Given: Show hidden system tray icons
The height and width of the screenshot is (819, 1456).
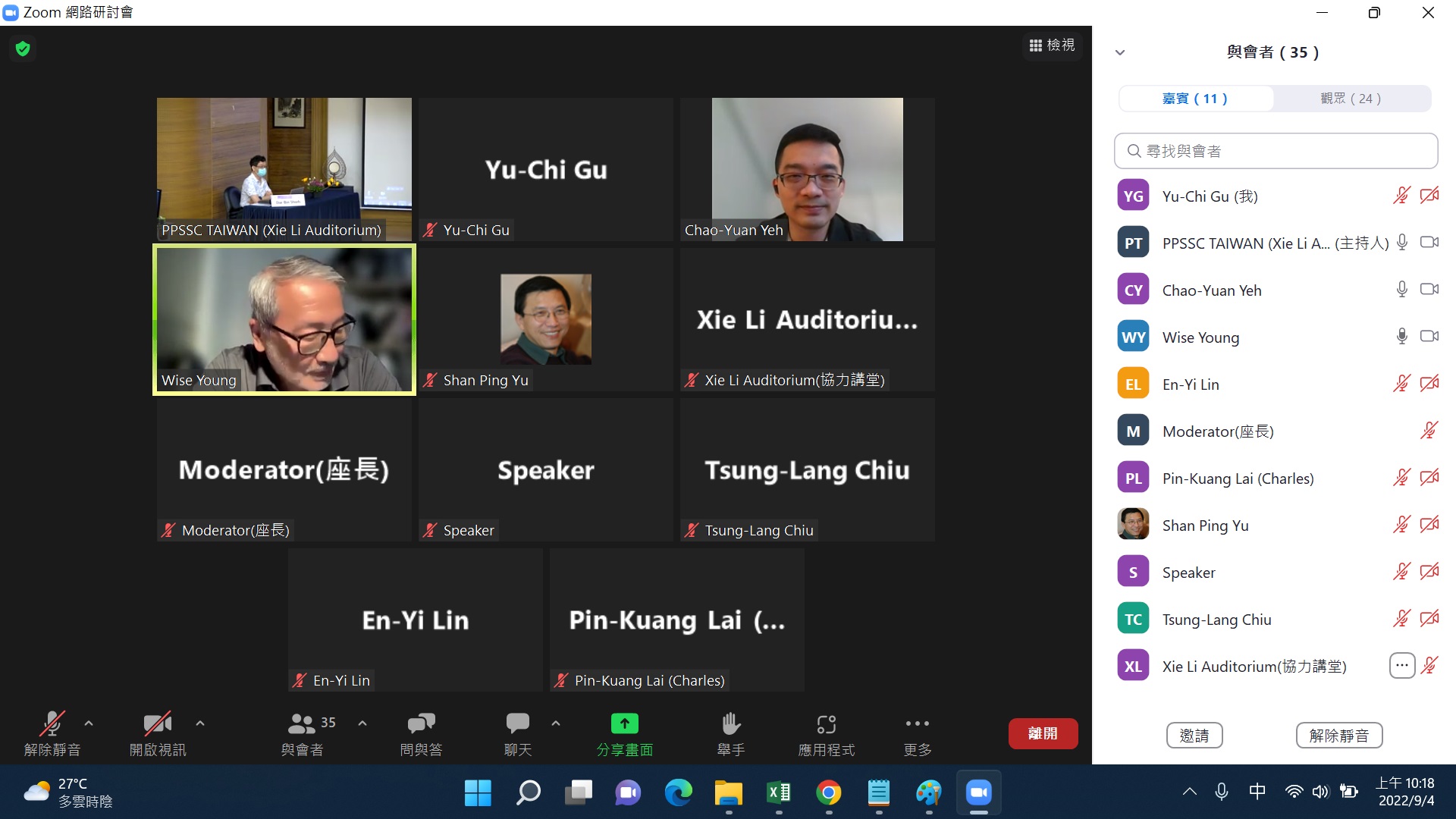Looking at the screenshot, I should click(1190, 792).
